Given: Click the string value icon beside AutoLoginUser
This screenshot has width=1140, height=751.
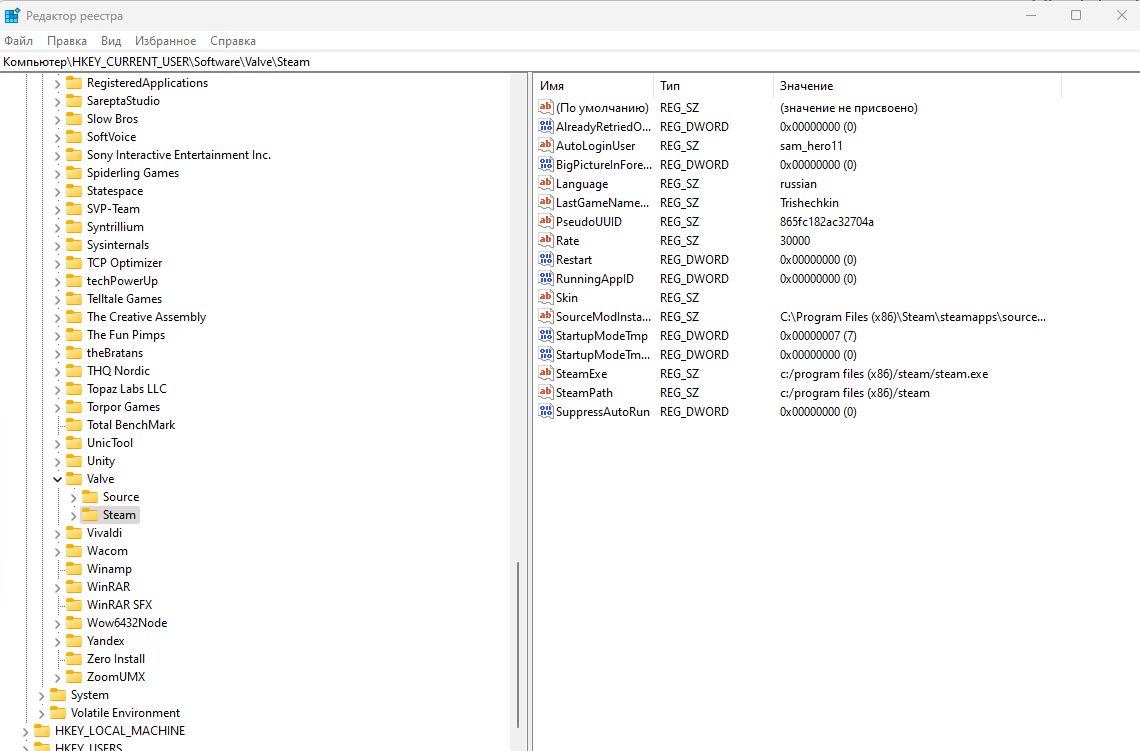Looking at the screenshot, I should (x=545, y=145).
